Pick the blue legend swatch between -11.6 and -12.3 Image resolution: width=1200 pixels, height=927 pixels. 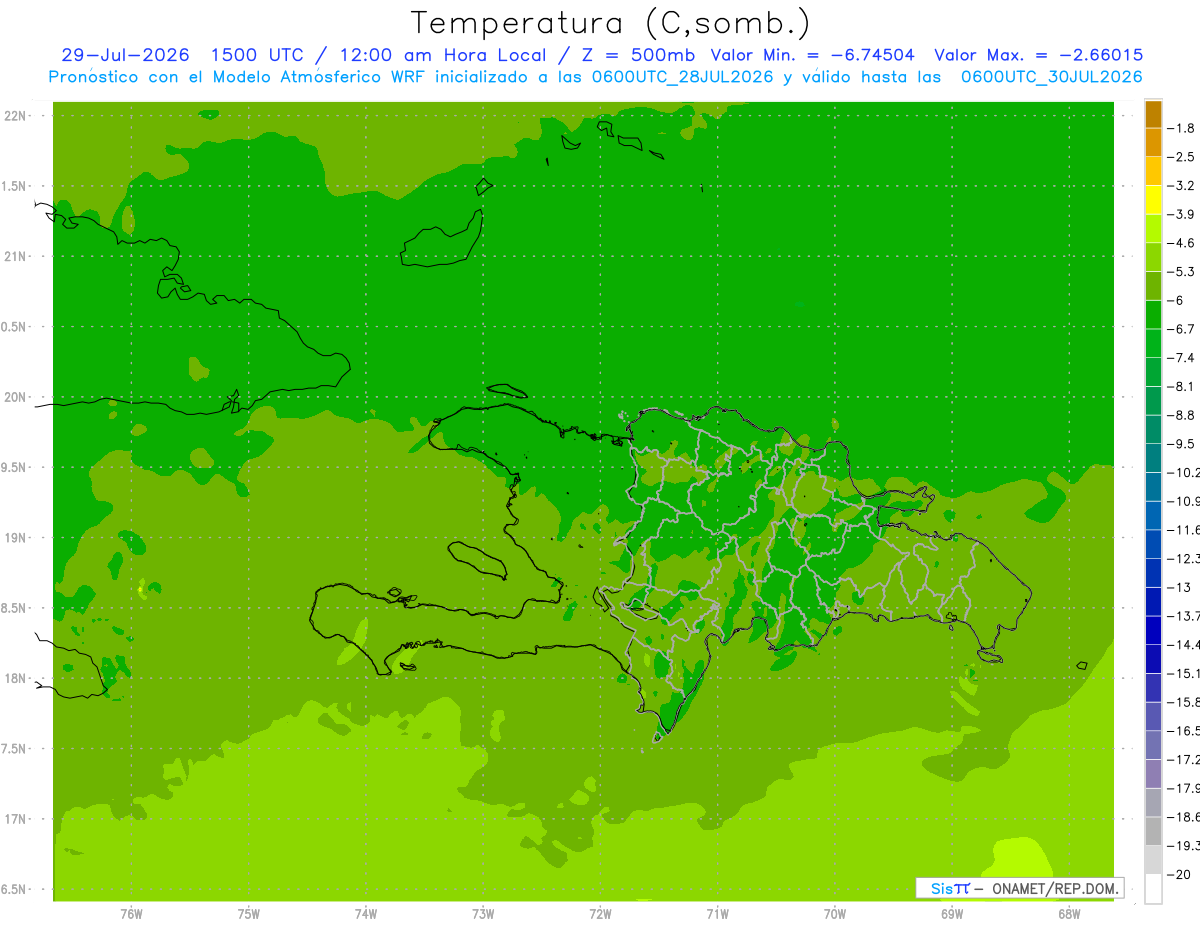(x=1153, y=544)
